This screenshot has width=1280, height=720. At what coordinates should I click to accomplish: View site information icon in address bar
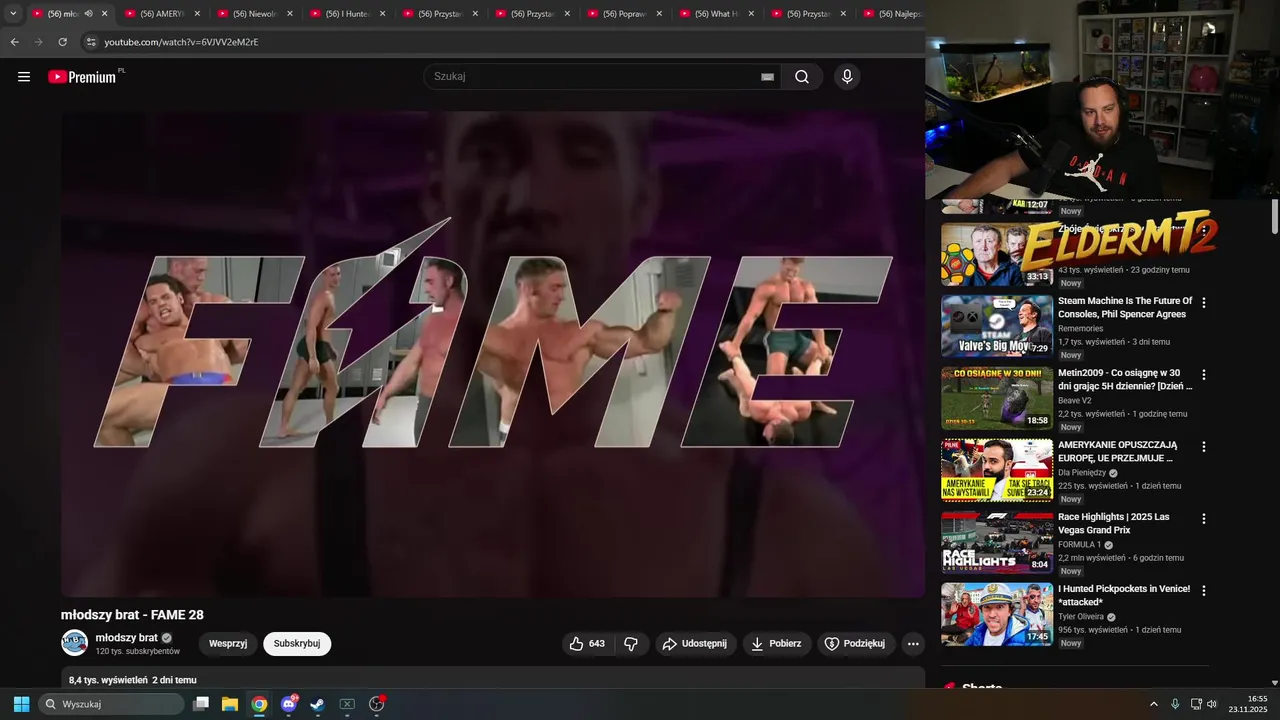click(x=91, y=42)
